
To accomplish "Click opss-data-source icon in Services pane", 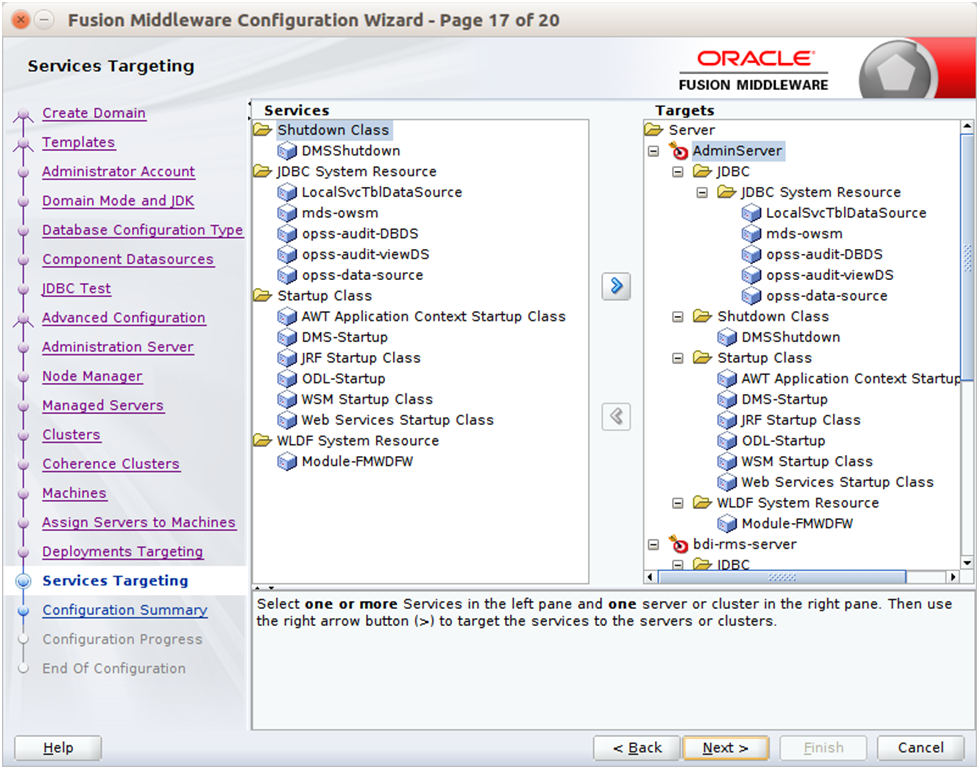I will pyautogui.click(x=287, y=275).
